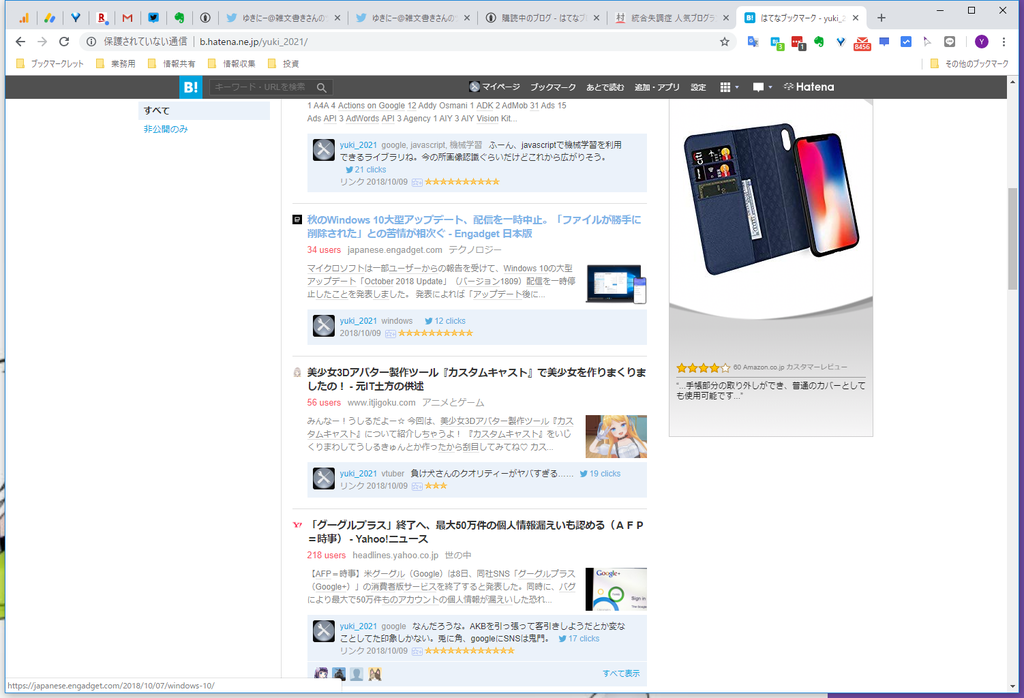Click すべて表示 link
Screen dimensions: 1024x698
pos(621,674)
